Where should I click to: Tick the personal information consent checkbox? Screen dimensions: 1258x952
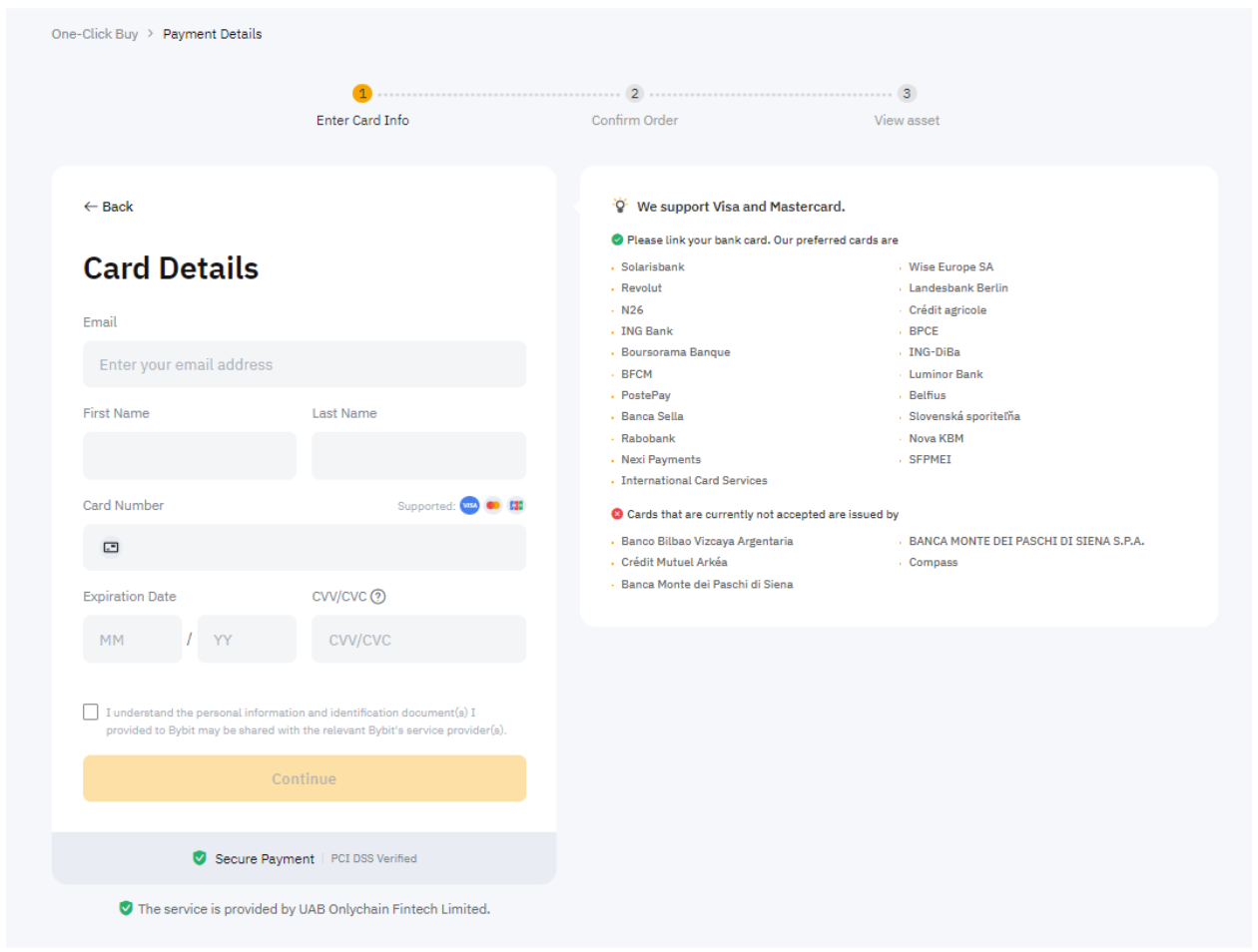[91, 713]
